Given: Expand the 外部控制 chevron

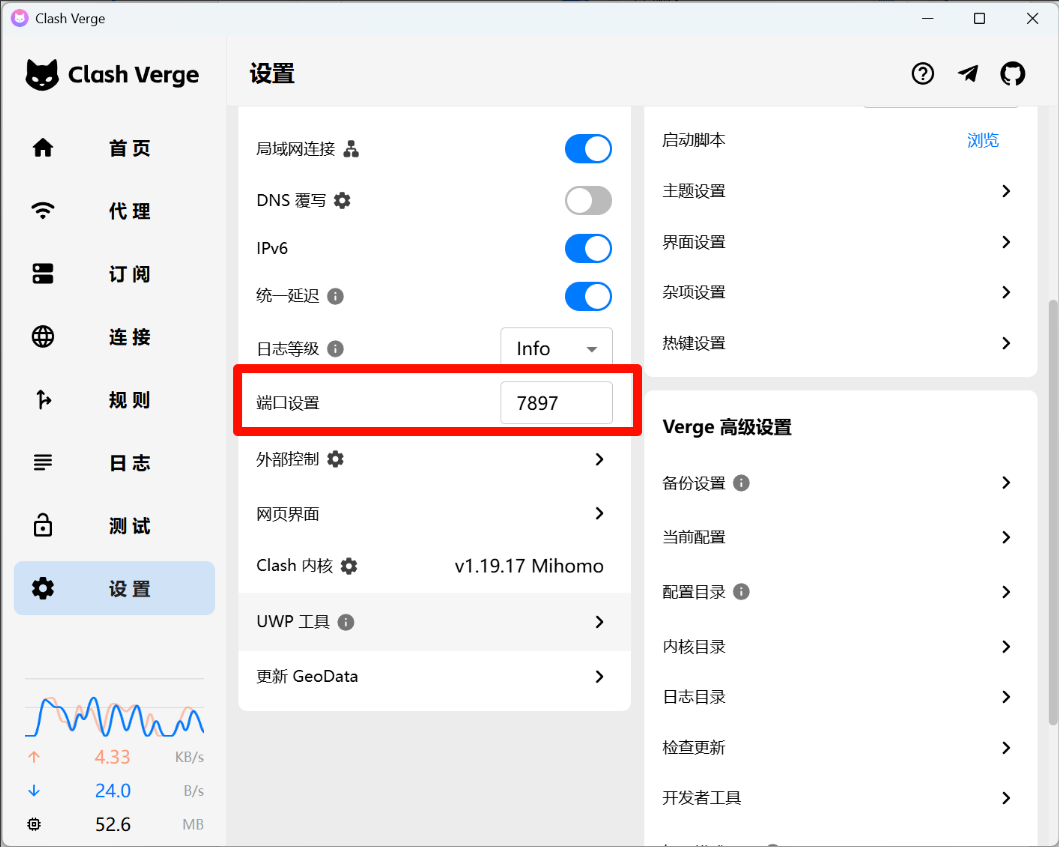Looking at the screenshot, I should coord(599,459).
